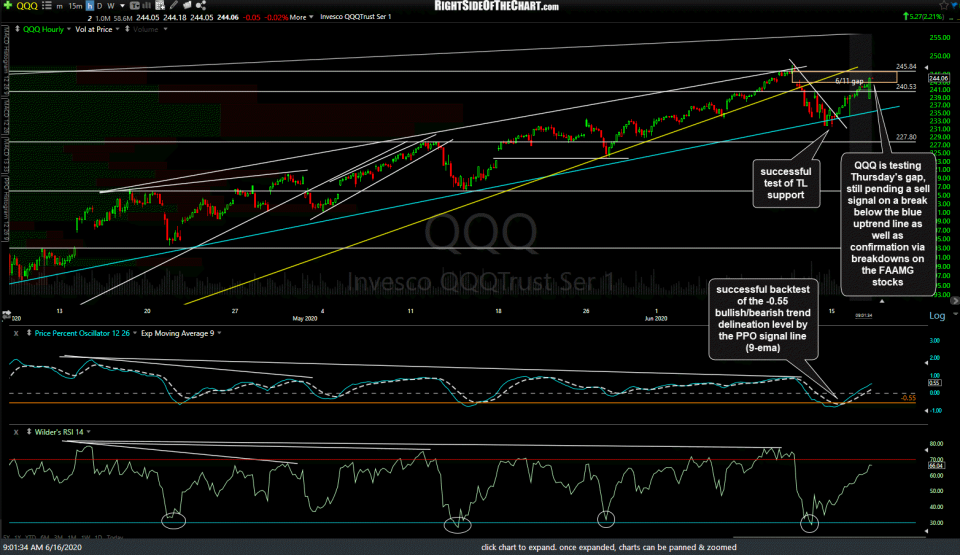
Task: Click the 'QQQ is testing Thursday's gap' note
Action: click(x=887, y=224)
